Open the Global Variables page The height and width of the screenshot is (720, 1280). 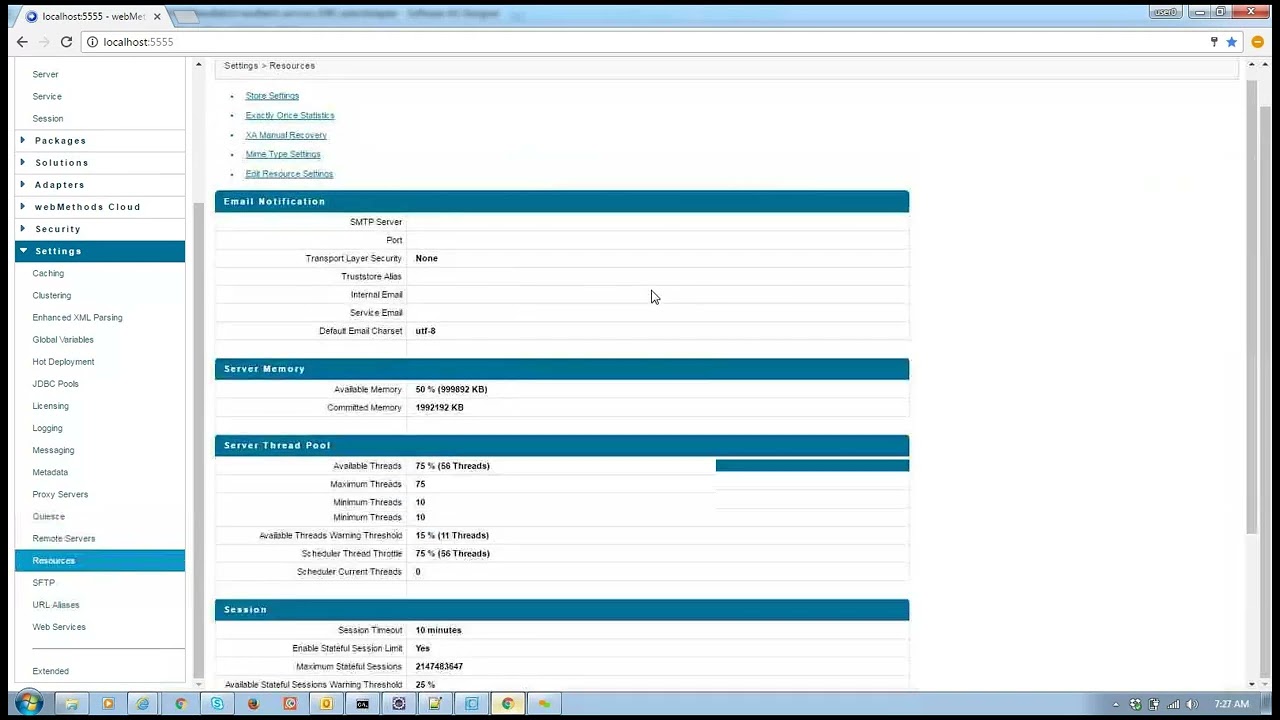(x=63, y=339)
